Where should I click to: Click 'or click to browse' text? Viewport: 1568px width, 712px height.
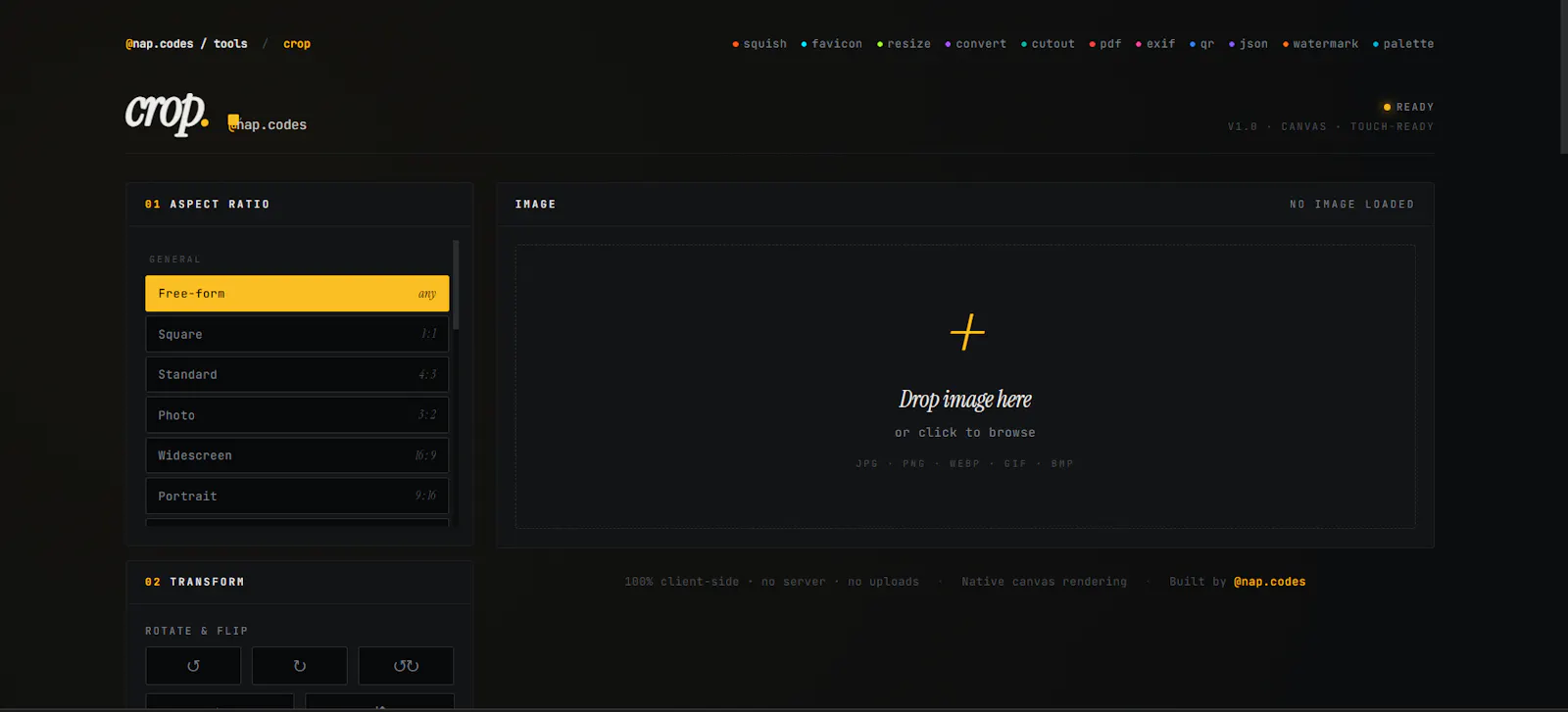[965, 432]
